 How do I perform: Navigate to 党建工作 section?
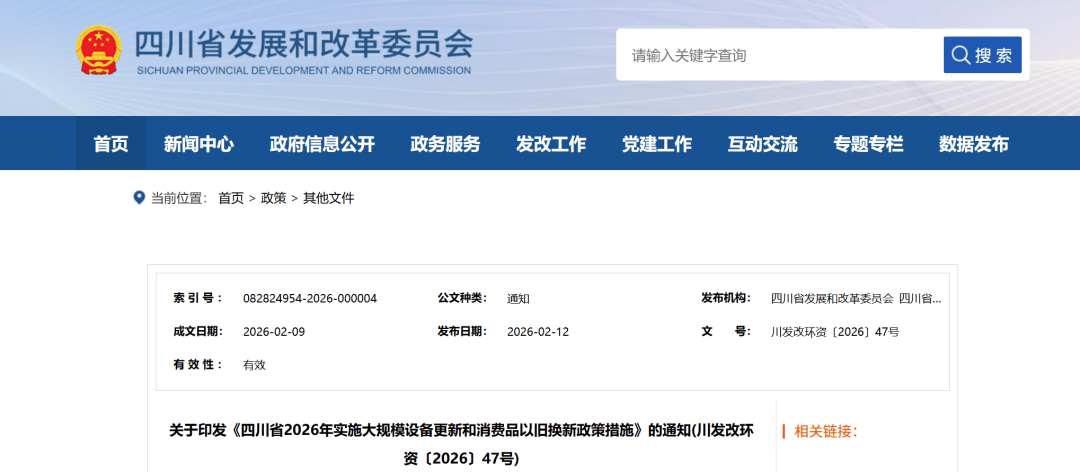coord(657,144)
